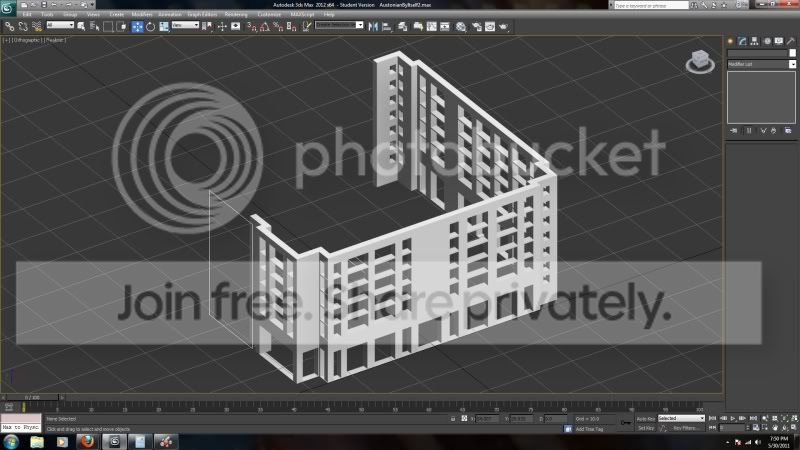The image size is (800, 450).
Task: Open Firefox from the Windows taskbar
Action: coord(88,442)
